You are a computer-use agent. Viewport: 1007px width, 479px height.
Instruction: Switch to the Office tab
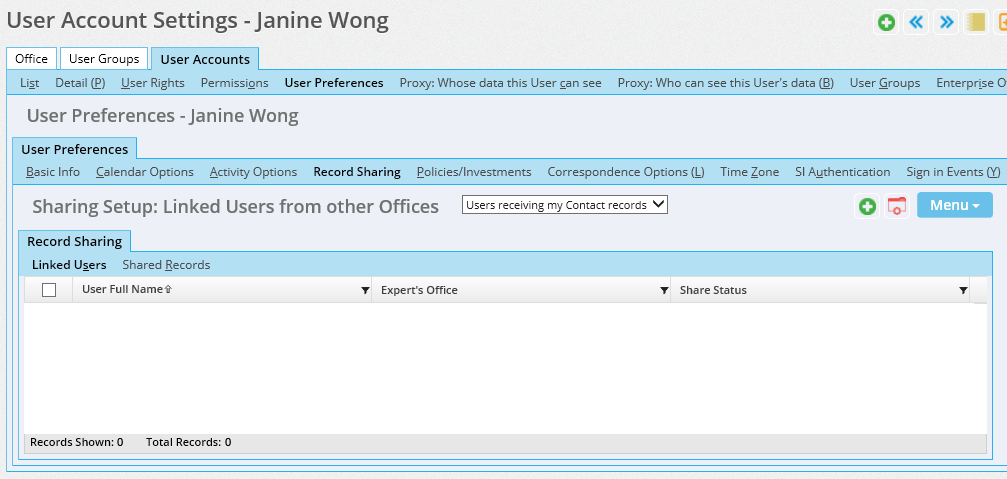[x=31, y=58]
